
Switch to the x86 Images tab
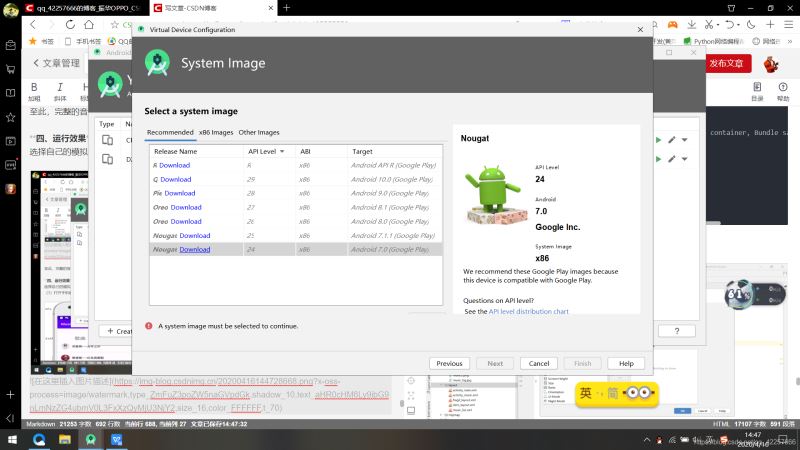coord(215,132)
